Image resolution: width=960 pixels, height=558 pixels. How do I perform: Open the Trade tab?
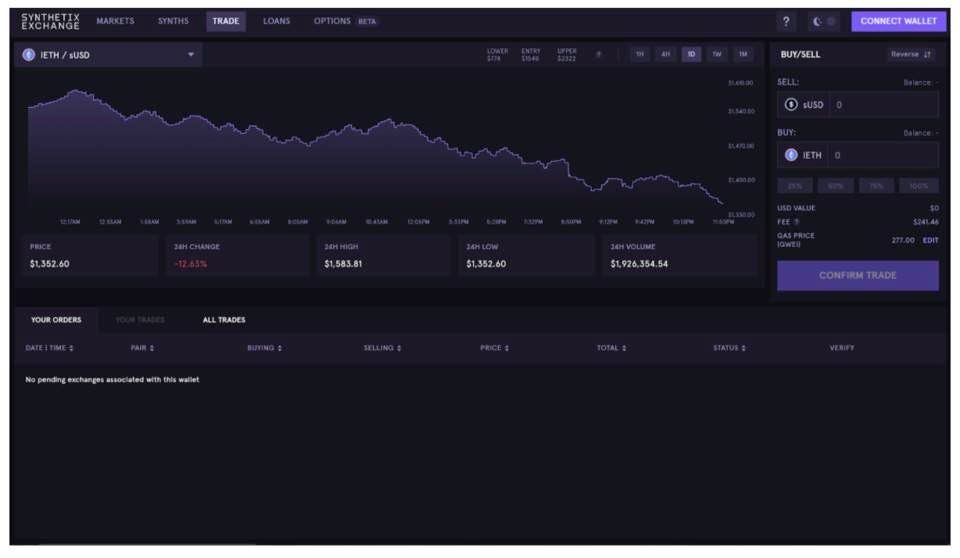pyautogui.click(x=226, y=21)
